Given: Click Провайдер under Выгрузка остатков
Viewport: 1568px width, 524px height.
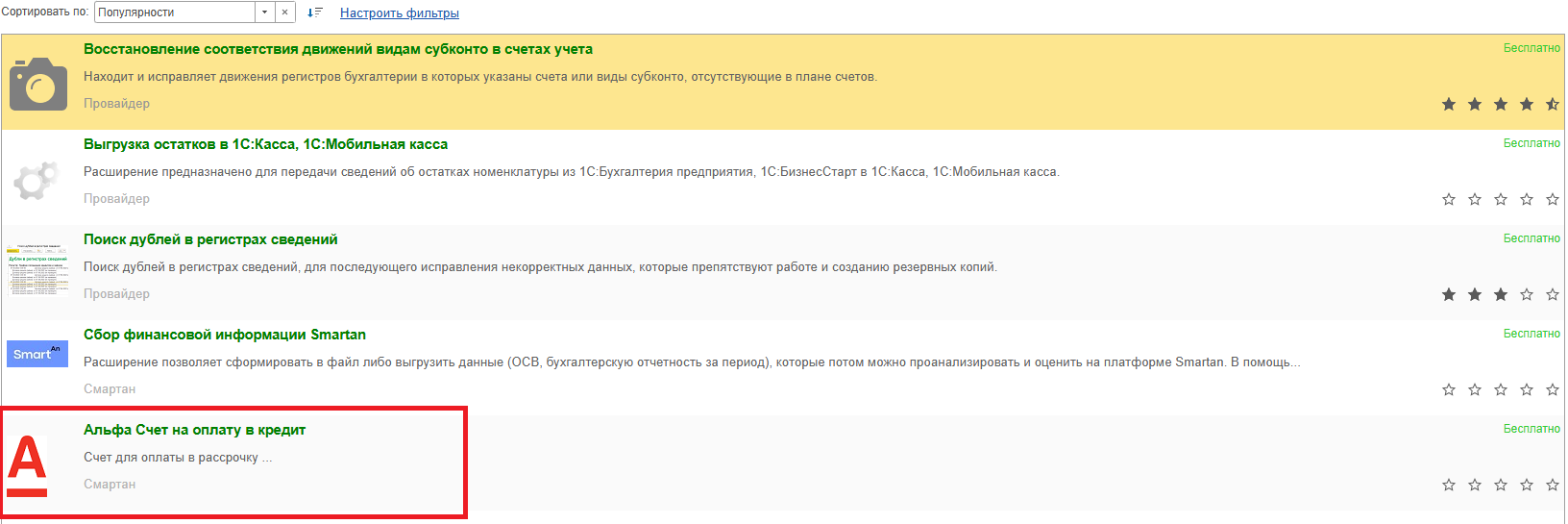Looking at the screenshot, I should pos(116,199).
